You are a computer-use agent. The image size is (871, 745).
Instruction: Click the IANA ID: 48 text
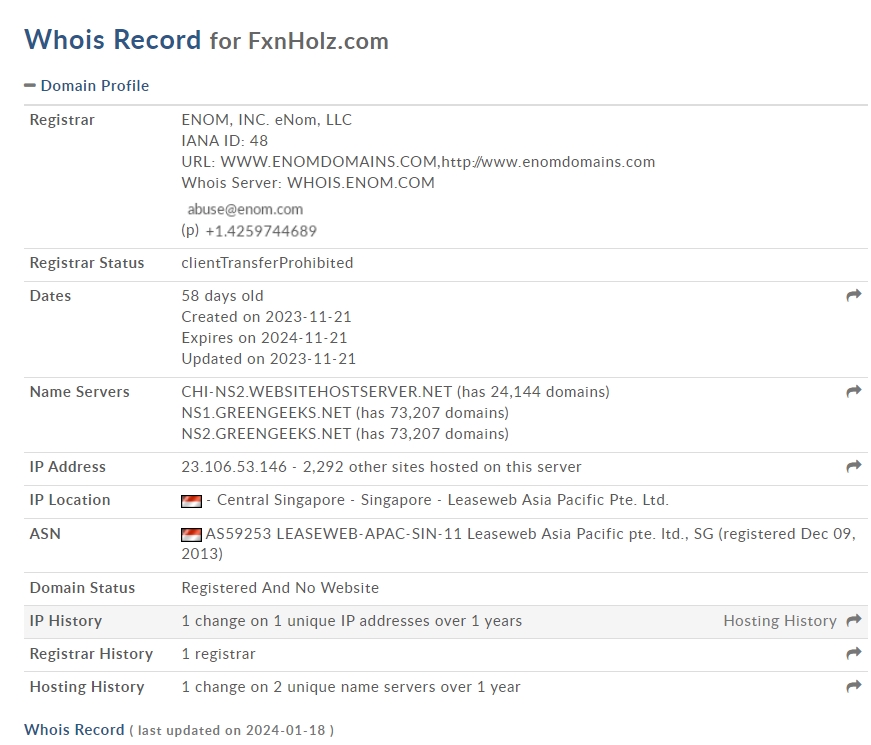[x=224, y=141]
